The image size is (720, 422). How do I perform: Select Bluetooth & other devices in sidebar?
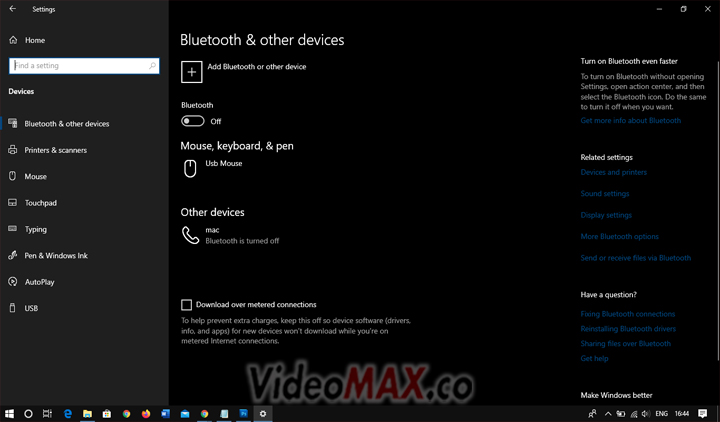click(67, 124)
